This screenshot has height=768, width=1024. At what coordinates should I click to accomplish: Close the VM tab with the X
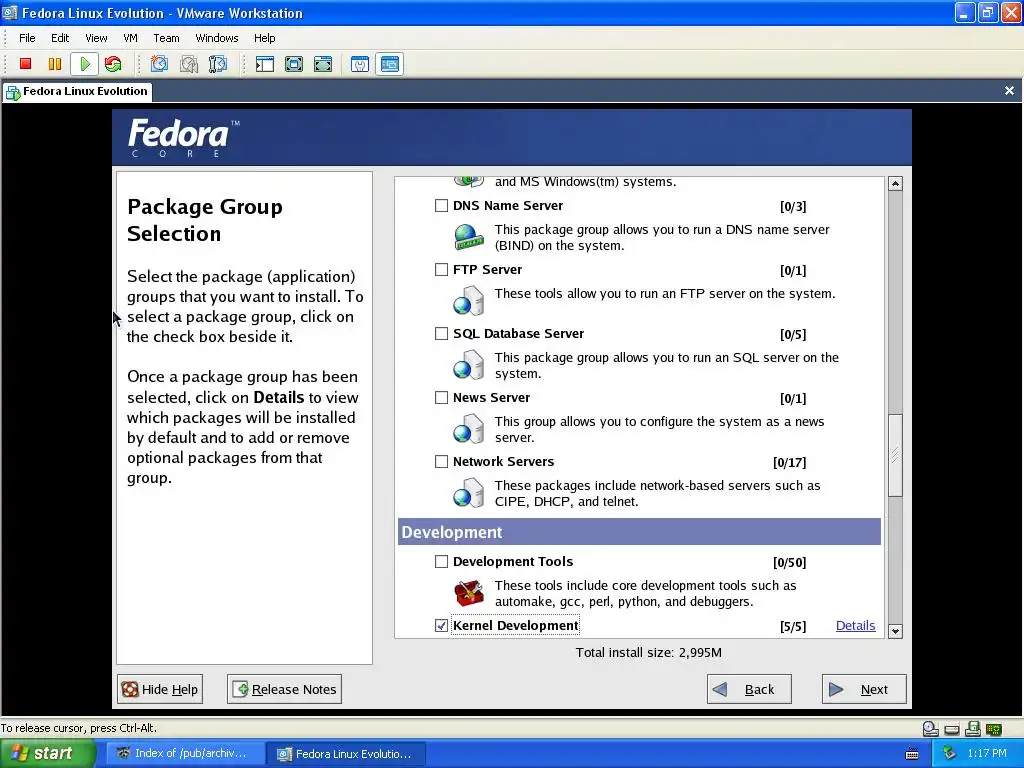click(1009, 91)
